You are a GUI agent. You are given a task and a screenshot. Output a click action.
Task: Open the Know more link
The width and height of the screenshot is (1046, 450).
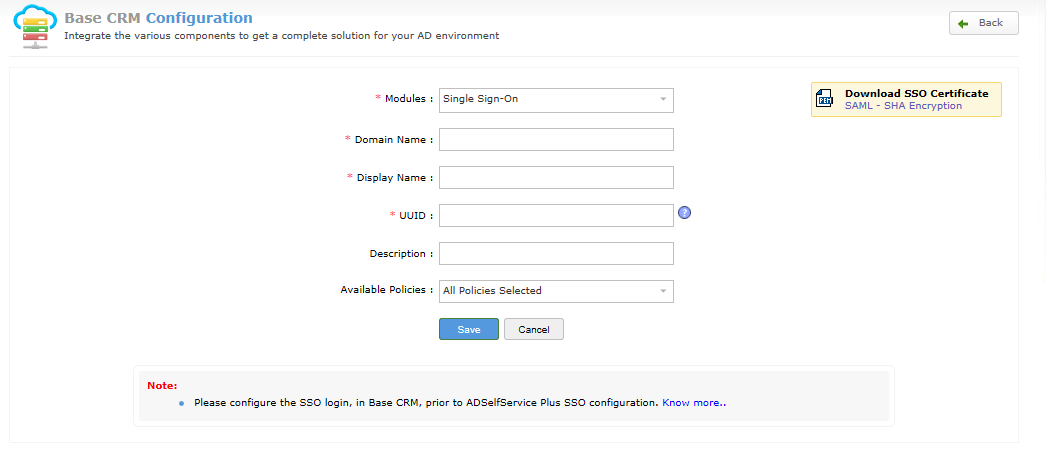tap(694, 403)
